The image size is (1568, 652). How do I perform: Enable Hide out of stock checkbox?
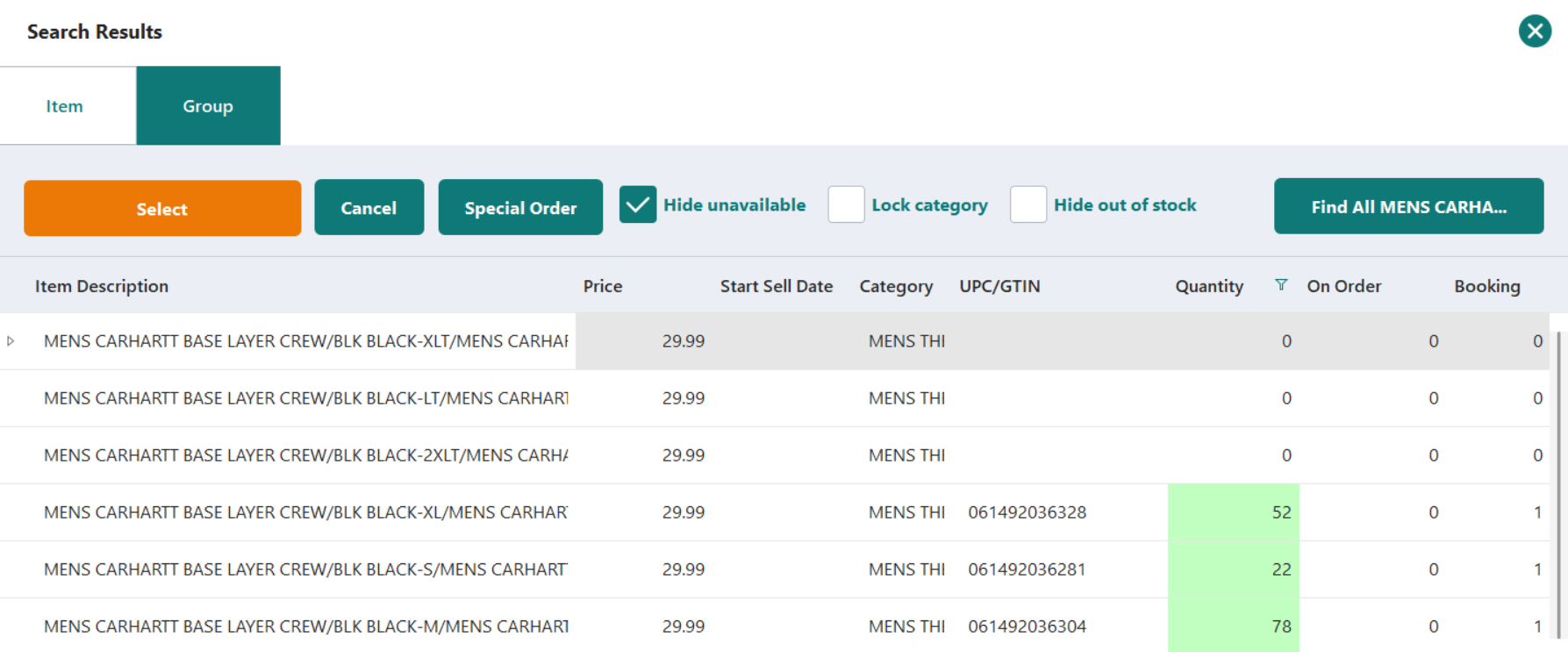[1028, 204]
